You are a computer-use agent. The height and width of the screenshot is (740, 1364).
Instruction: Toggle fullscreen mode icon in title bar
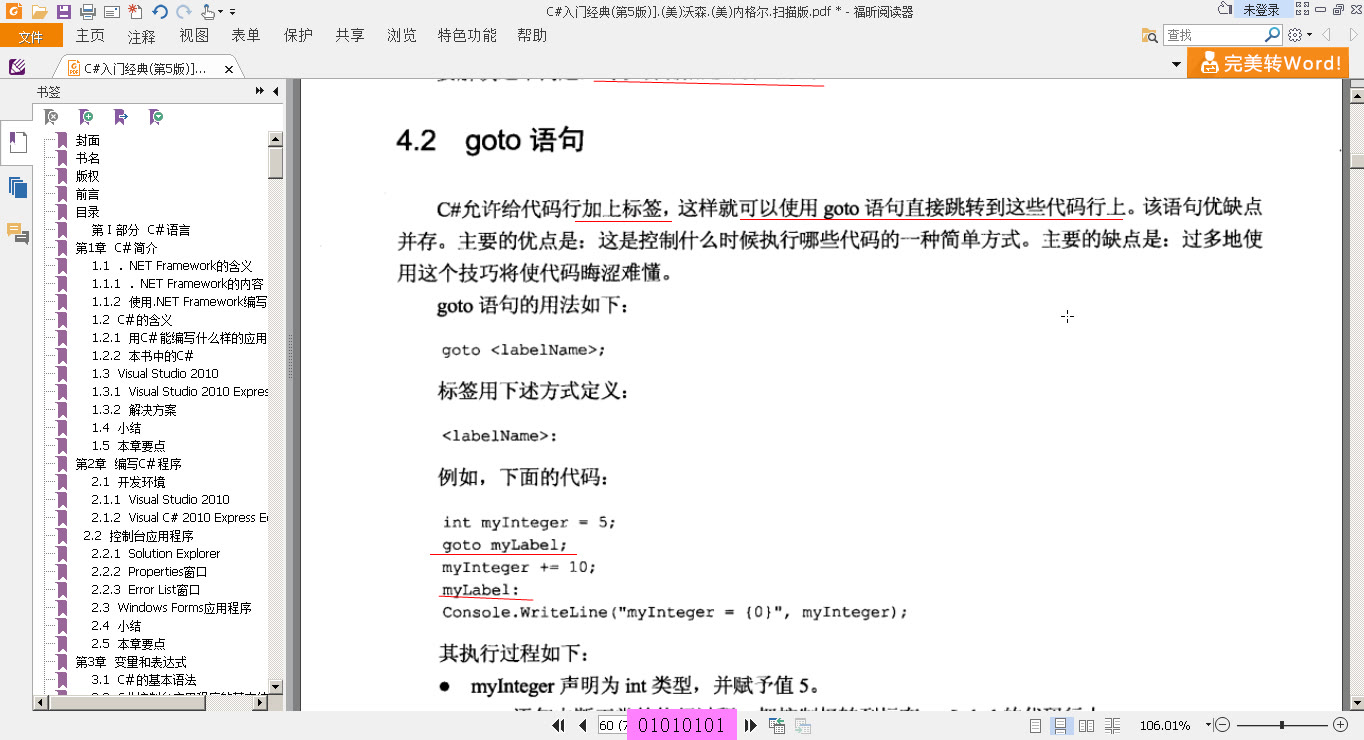1302,9
